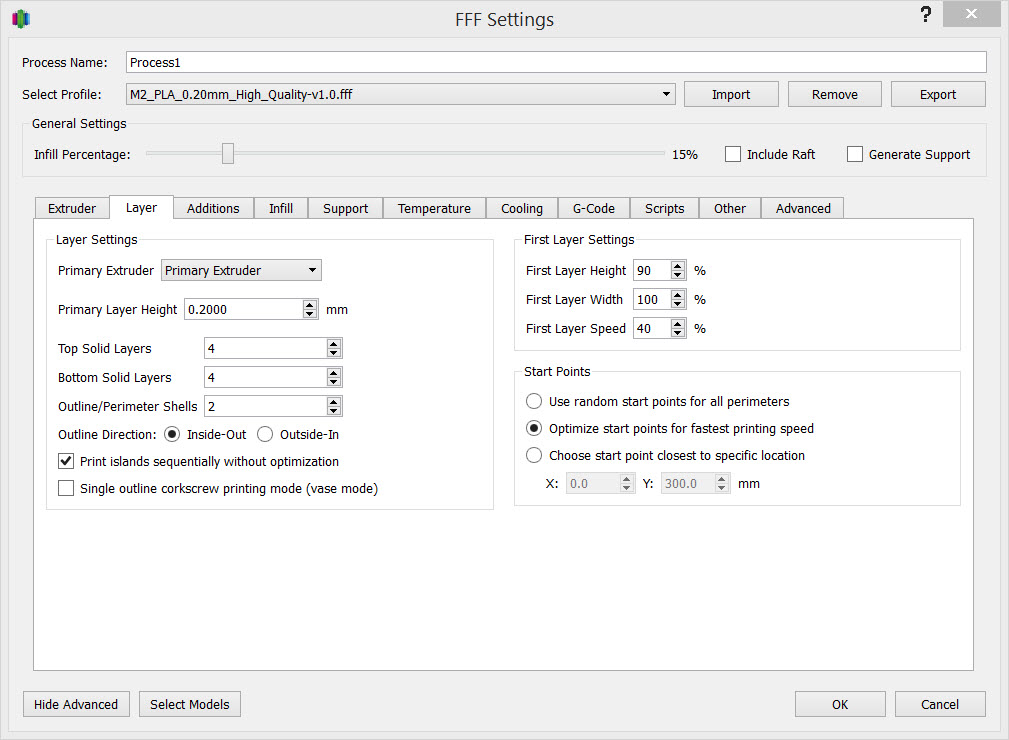Turn on vase mode checkbox
The width and height of the screenshot is (1009, 740).
(66, 489)
